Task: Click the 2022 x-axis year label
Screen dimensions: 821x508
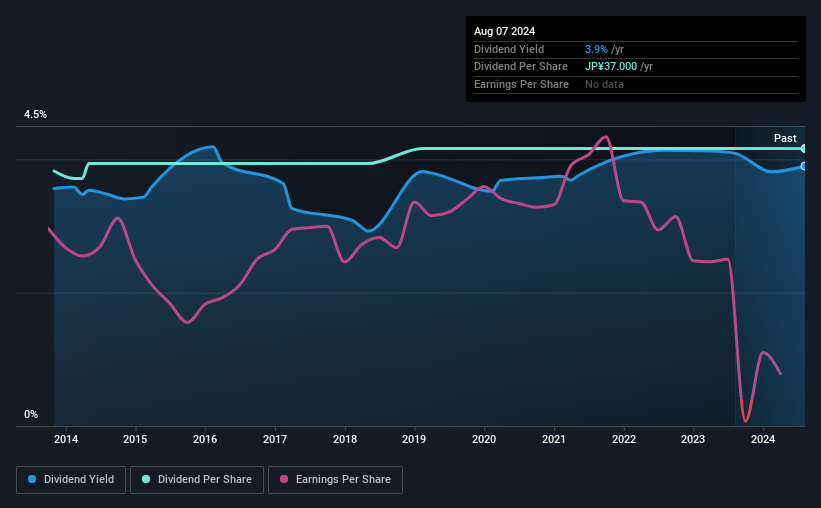Action: click(x=624, y=439)
